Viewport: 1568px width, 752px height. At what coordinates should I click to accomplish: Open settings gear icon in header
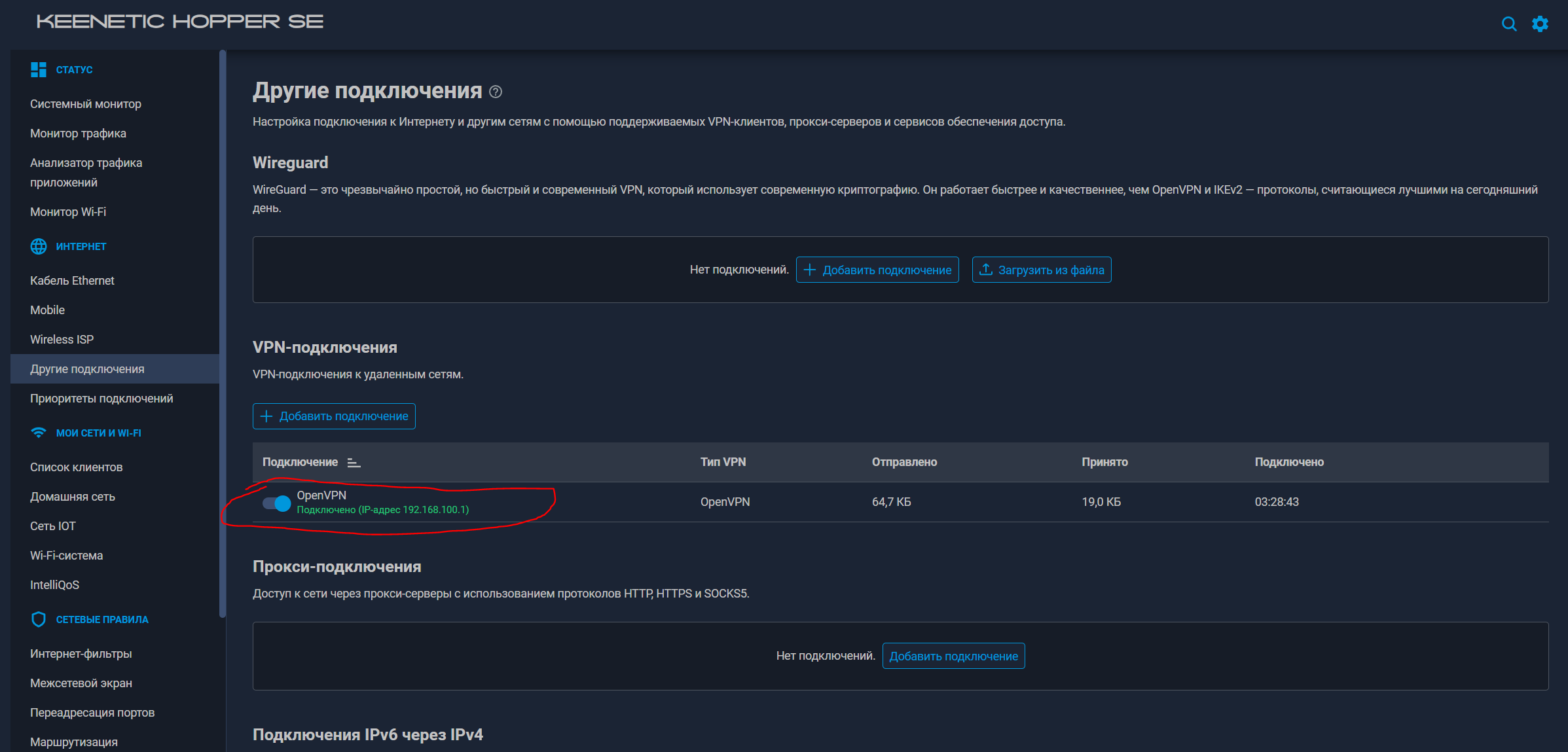[1540, 24]
